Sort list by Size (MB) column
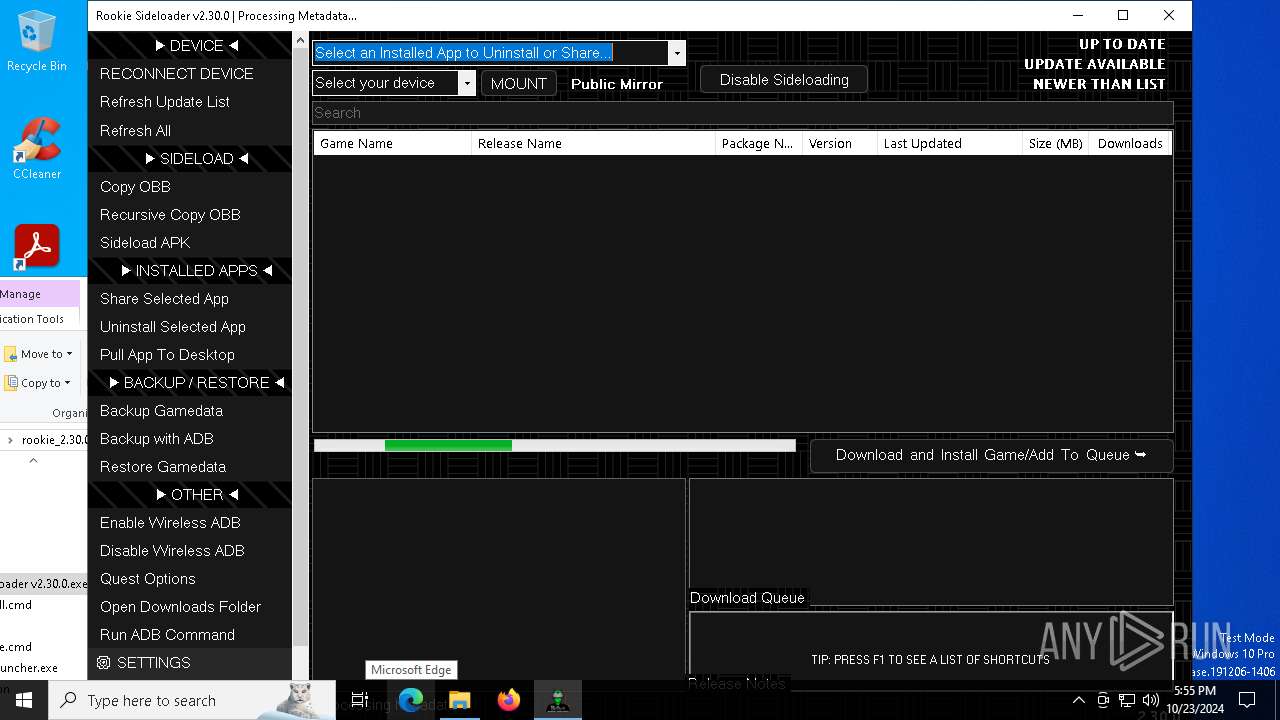 (1055, 143)
